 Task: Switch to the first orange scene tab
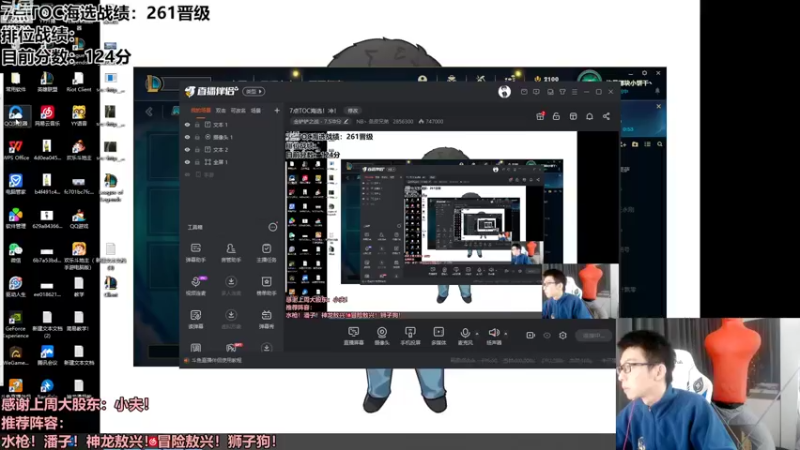tap(201, 110)
